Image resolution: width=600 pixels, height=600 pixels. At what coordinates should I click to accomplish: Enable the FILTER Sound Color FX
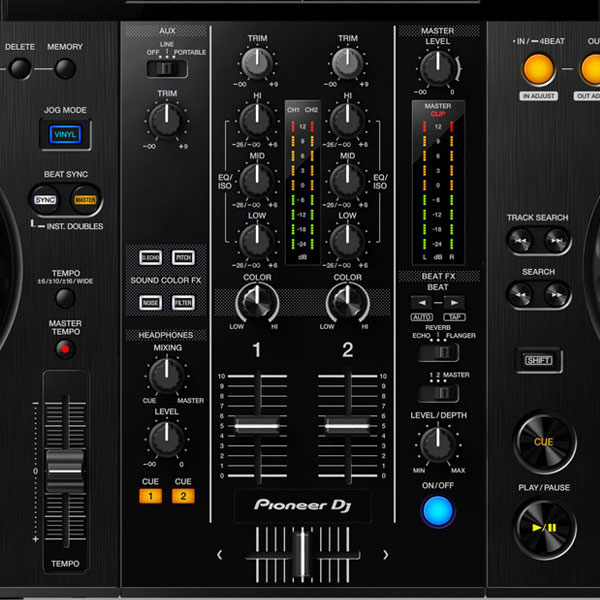183,303
